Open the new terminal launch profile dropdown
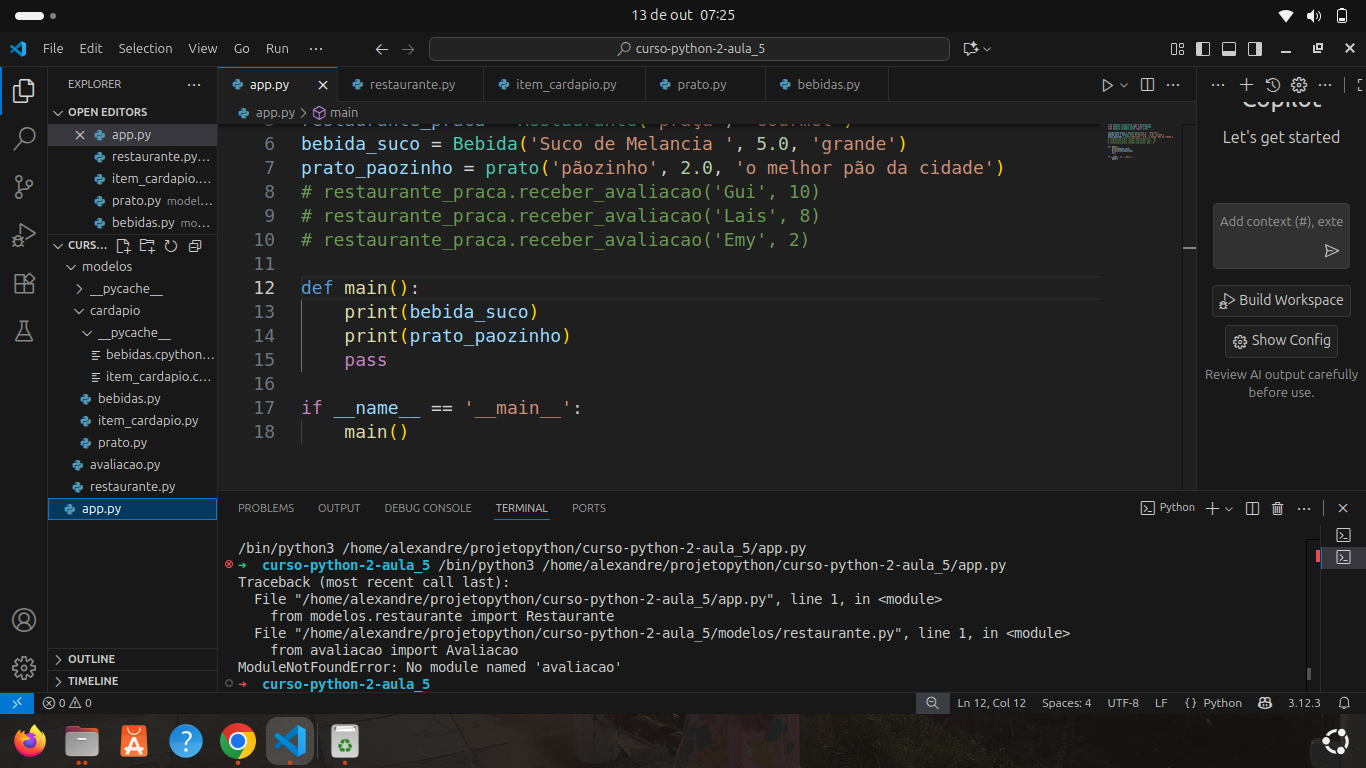Screen dimensions: 1366x768 click(1229, 508)
